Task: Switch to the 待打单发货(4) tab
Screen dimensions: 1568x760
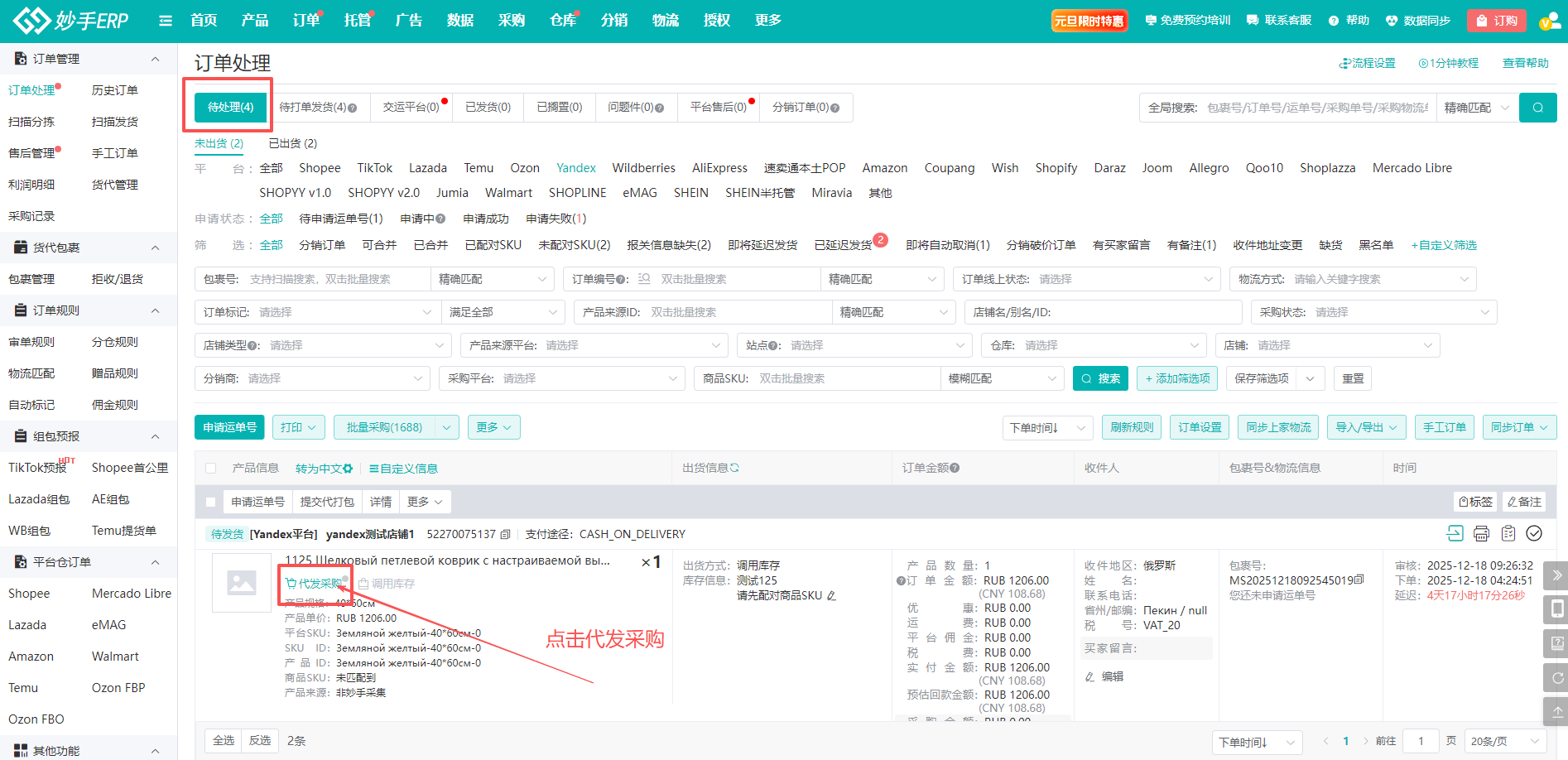Action: coord(317,108)
